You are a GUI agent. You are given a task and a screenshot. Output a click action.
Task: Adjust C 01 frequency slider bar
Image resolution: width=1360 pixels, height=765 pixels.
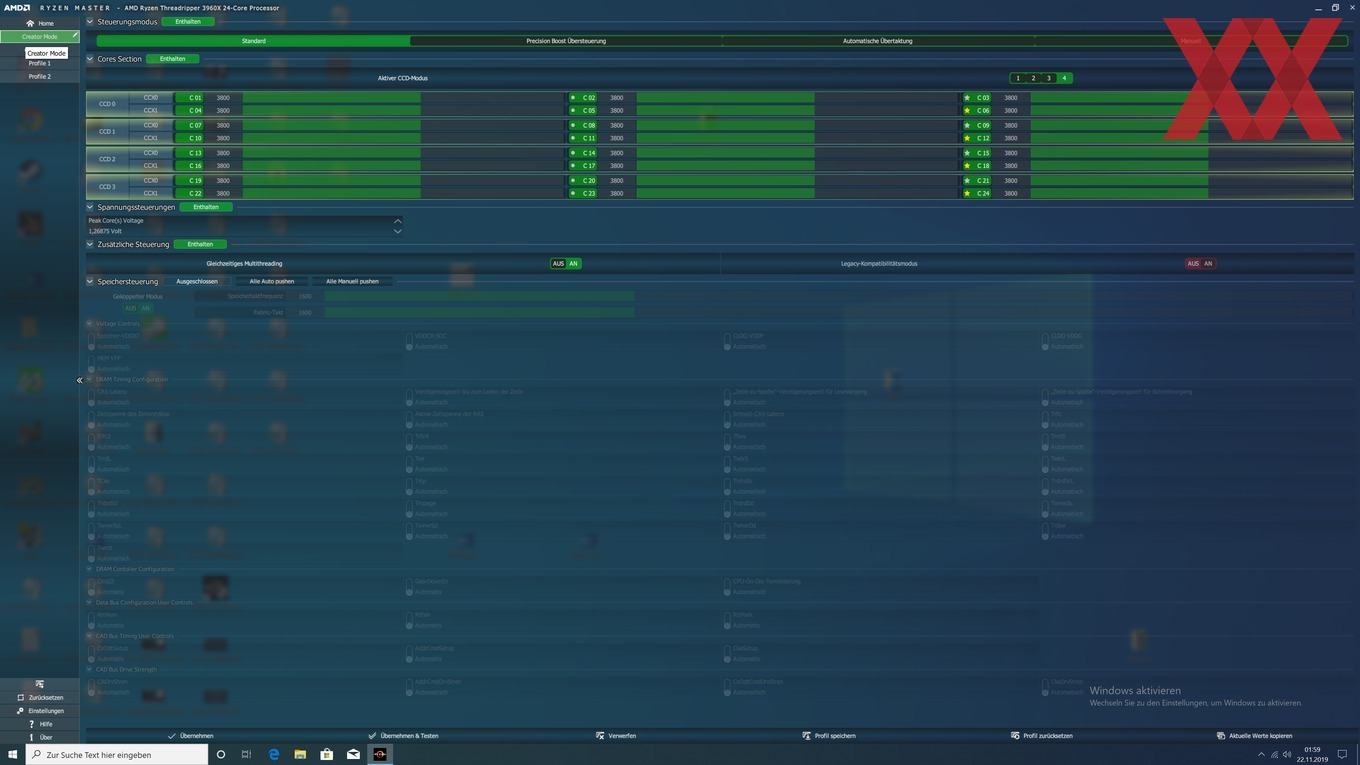[x=403, y=98]
